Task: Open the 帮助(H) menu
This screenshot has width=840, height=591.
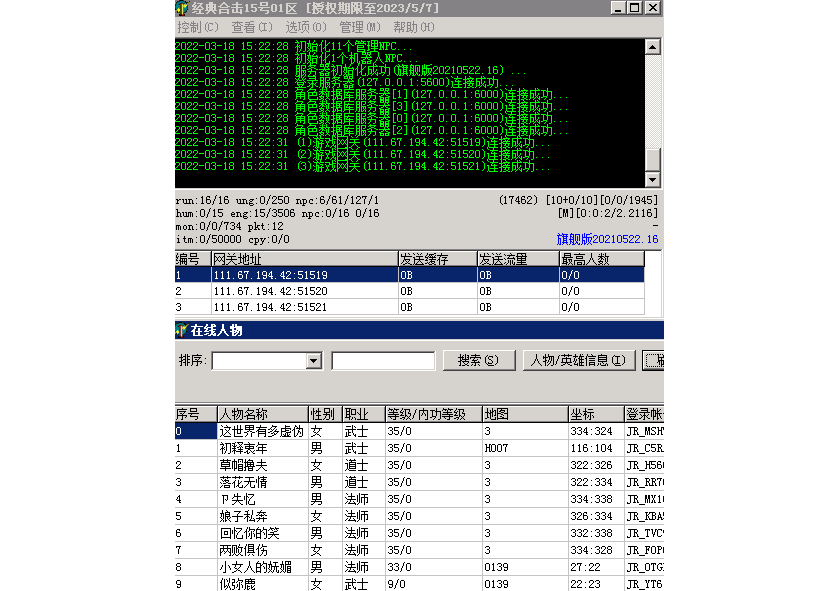Action: point(413,27)
